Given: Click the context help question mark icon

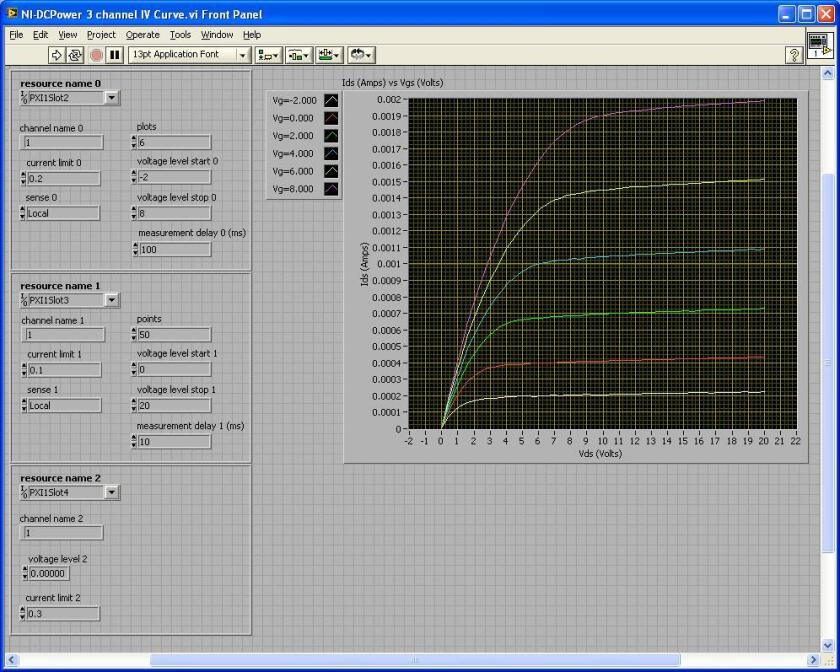Looking at the screenshot, I should 794,56.
